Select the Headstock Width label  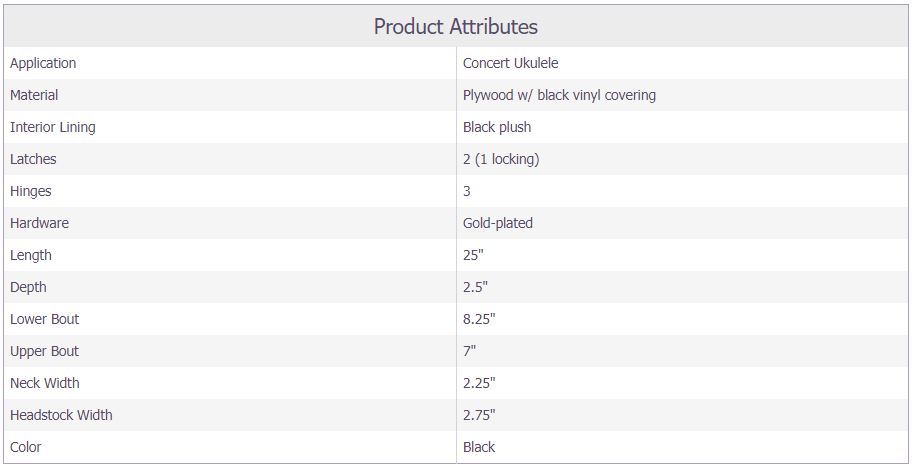coord(61,415)
